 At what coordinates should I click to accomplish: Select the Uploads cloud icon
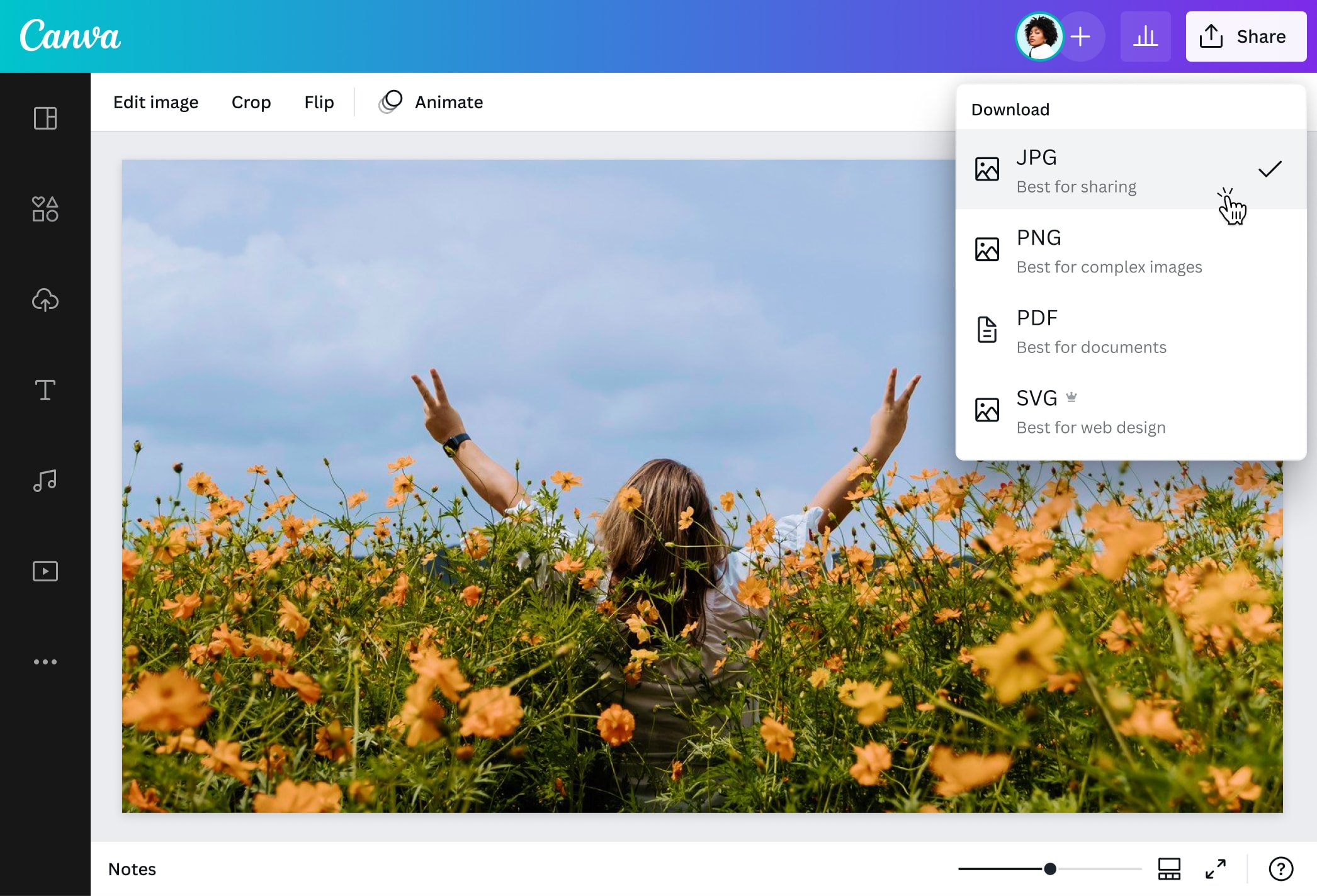tap(44, 300)
